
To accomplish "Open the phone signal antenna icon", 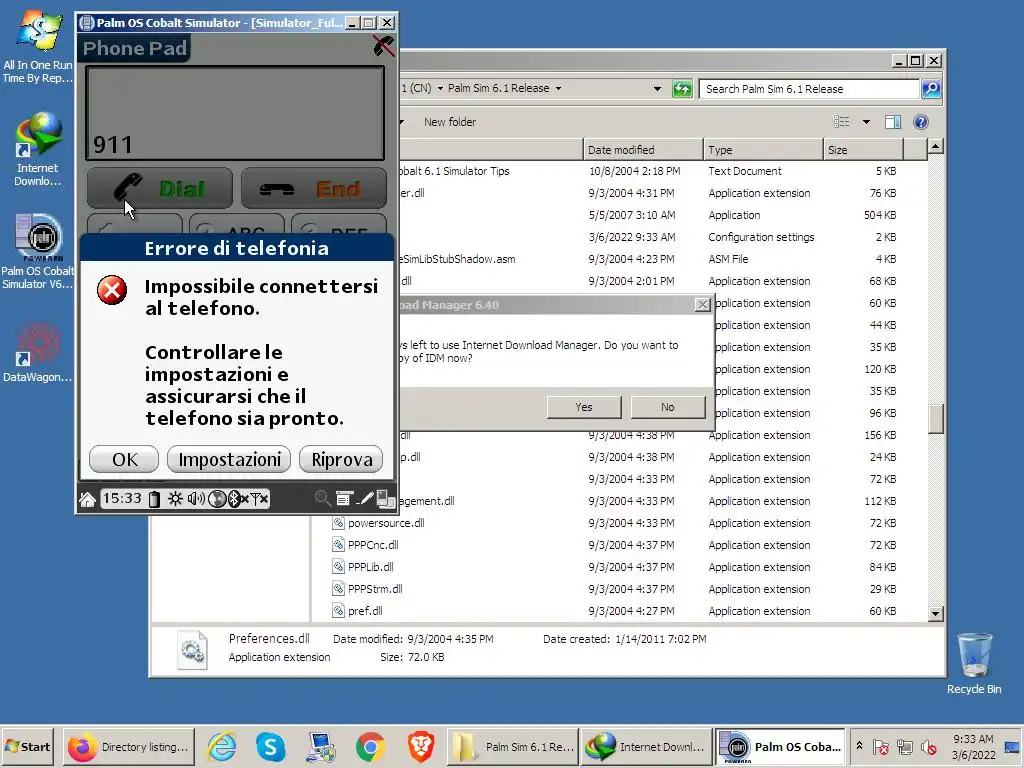I will pyautogui.click(x=259, y=500).
